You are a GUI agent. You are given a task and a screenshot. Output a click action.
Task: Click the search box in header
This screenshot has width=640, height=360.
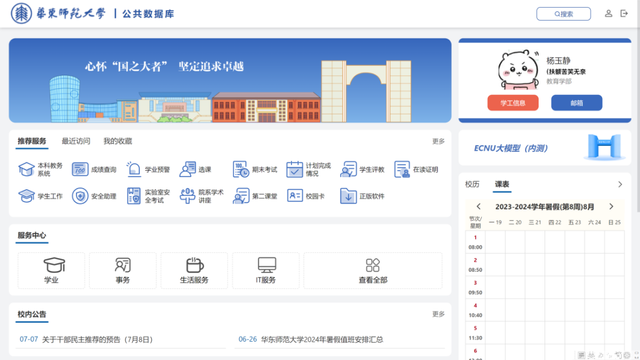point(563,14)
